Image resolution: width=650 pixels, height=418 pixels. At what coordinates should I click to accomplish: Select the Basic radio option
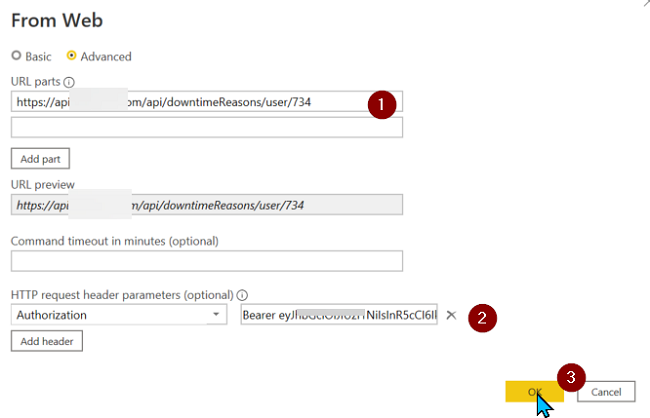click(15, 57)
